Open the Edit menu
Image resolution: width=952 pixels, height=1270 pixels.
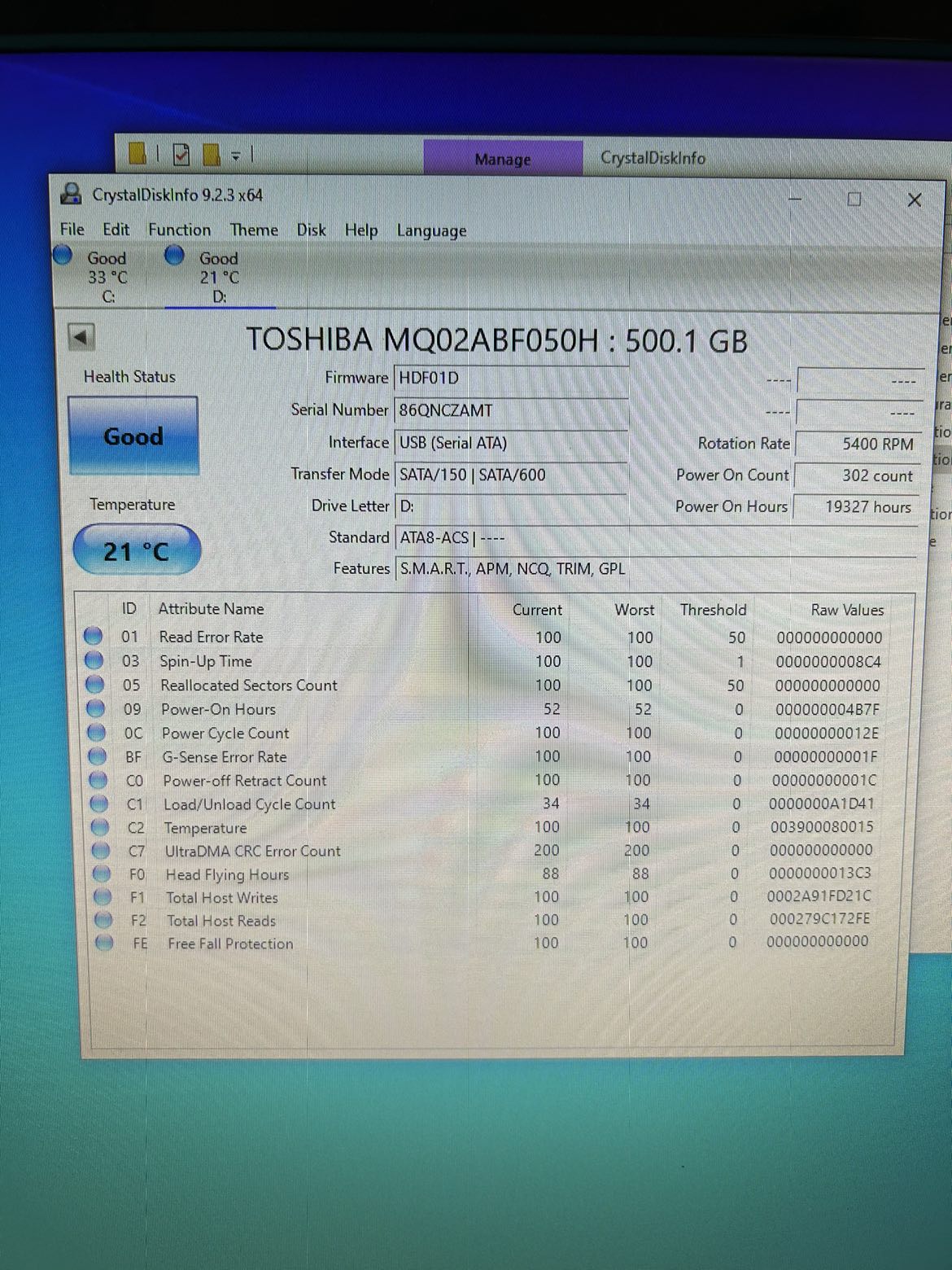(116, 230)
